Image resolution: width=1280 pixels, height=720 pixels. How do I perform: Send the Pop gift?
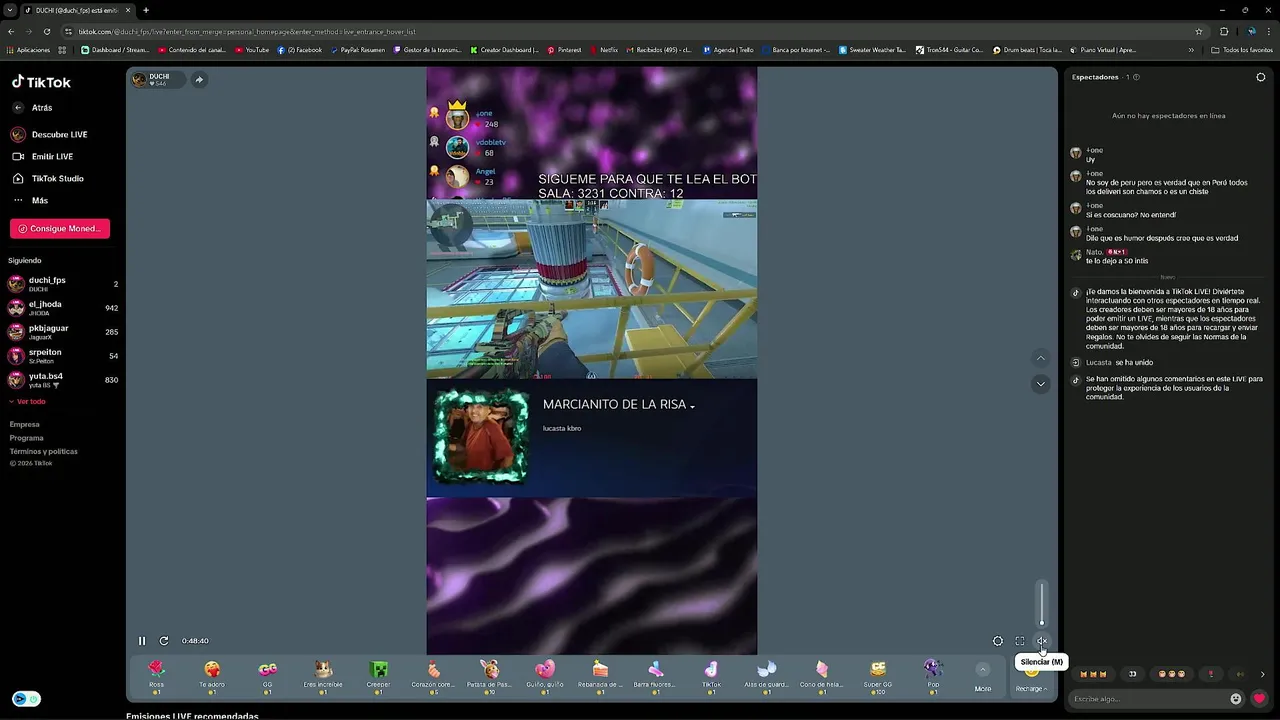[x=933, y=676]
